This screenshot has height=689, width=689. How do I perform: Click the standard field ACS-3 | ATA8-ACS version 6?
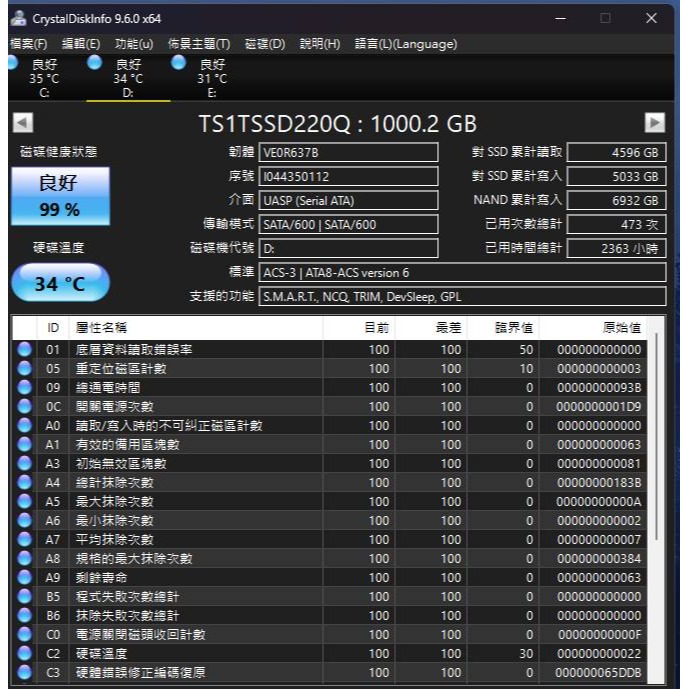462,272
